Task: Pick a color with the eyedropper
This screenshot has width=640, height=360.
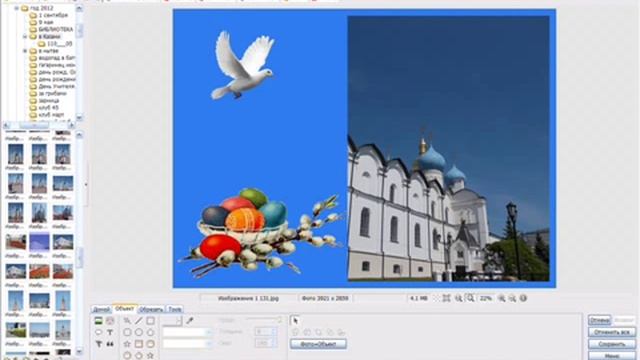Action: point(189,321)
